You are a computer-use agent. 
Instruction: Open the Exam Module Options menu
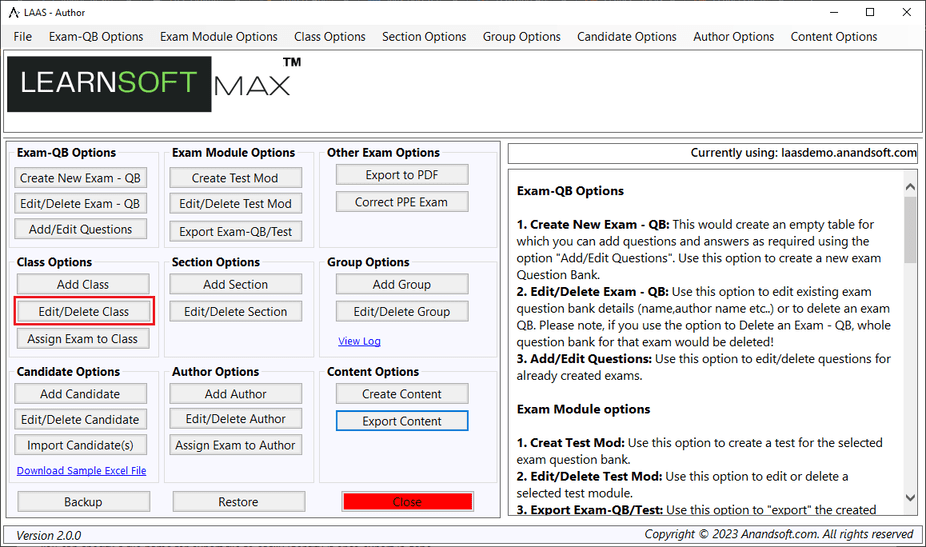[x=218, y=37]
